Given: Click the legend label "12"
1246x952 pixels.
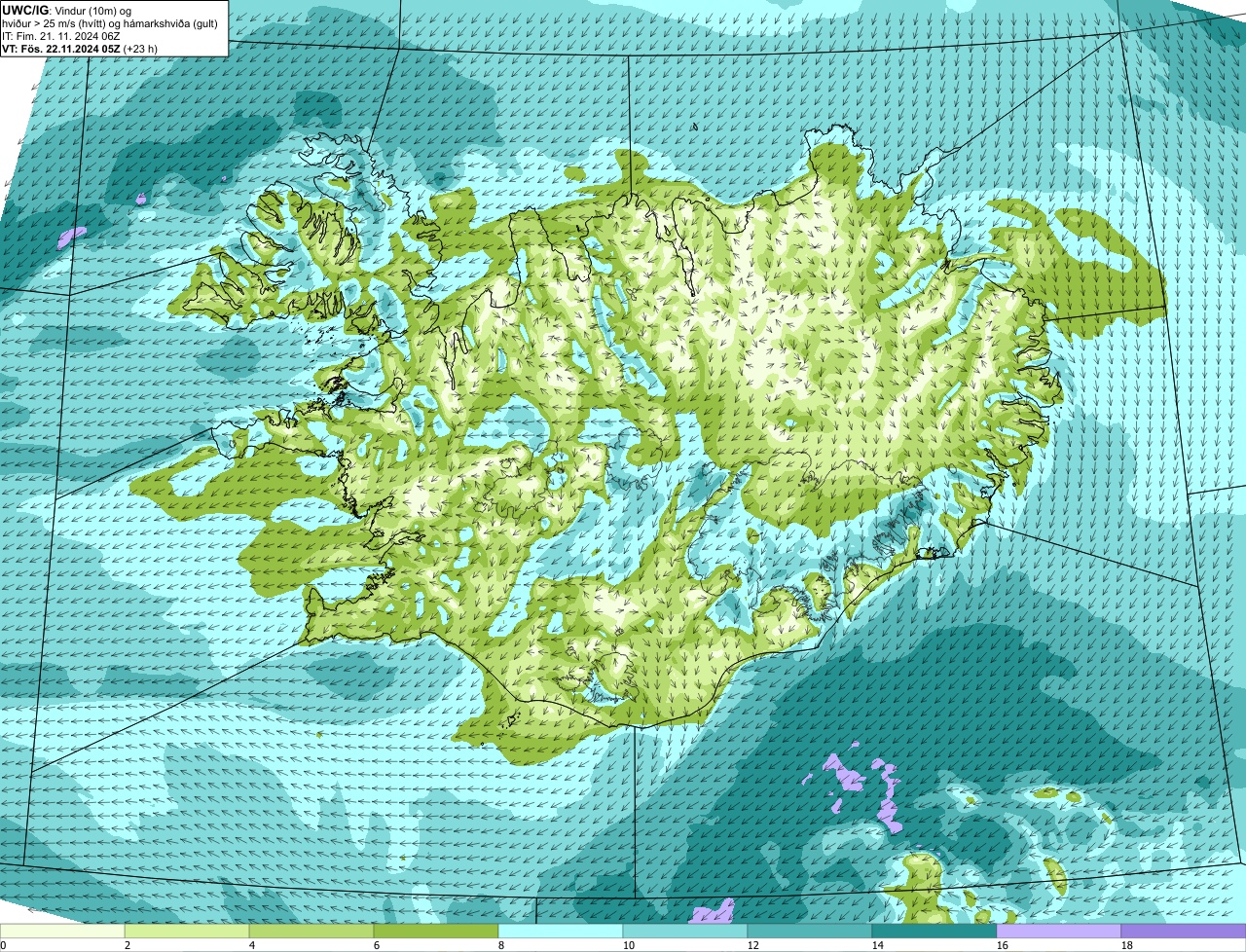Looking at the screenshot, I should 753,945.
